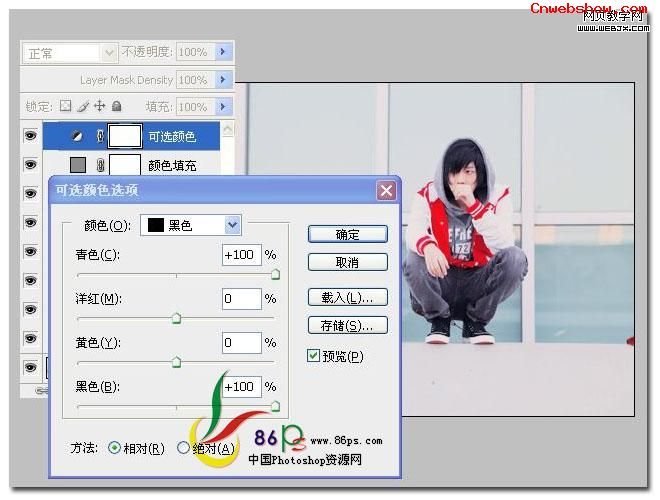660x500 pixels.
Task: Click the Layer Mask Density 100% field
Action: 196,79
